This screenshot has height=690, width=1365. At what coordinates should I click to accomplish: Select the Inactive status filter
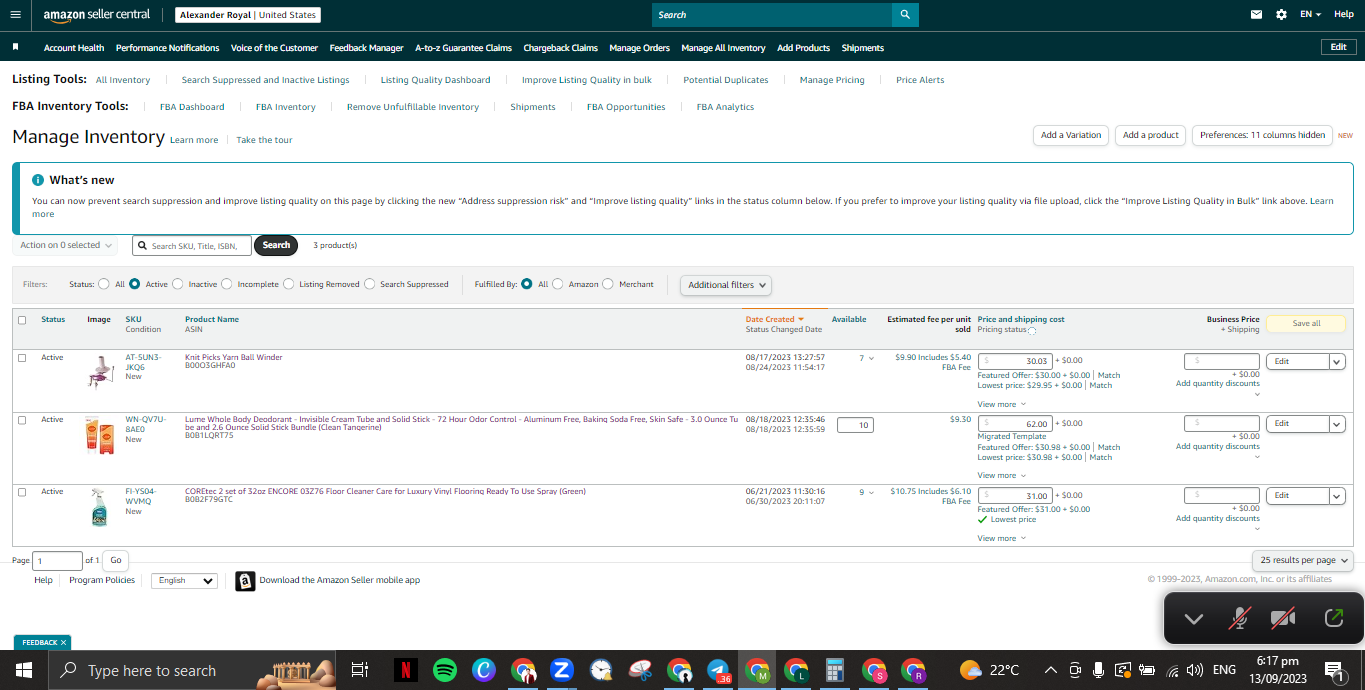click(178, 284)
